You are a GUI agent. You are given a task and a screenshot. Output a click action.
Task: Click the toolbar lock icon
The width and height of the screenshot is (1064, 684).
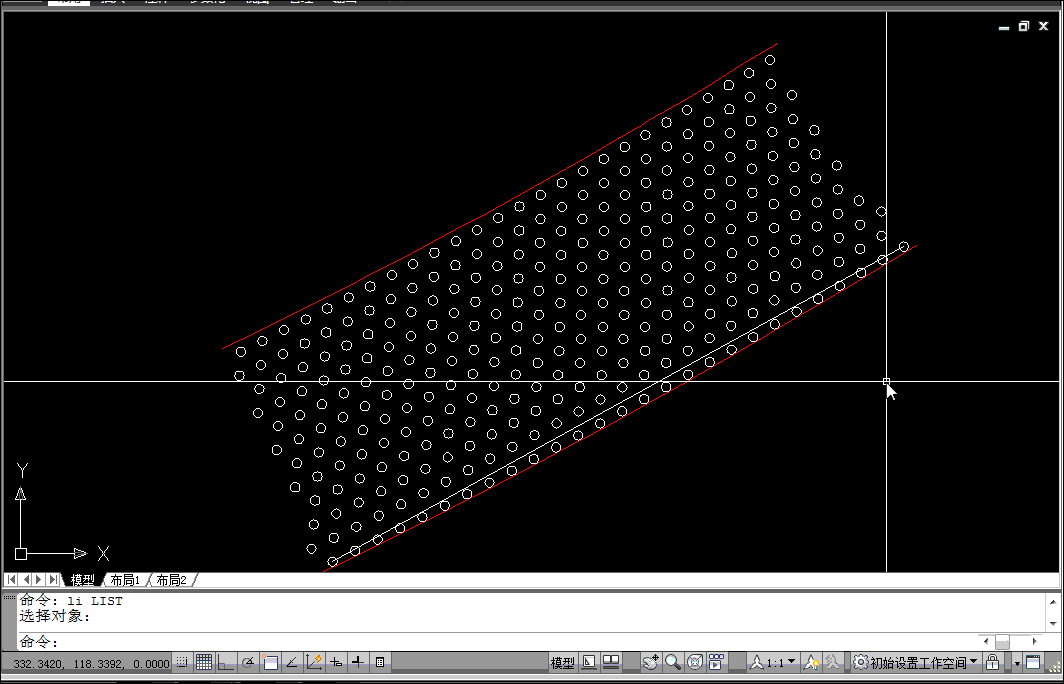[992, 662]
